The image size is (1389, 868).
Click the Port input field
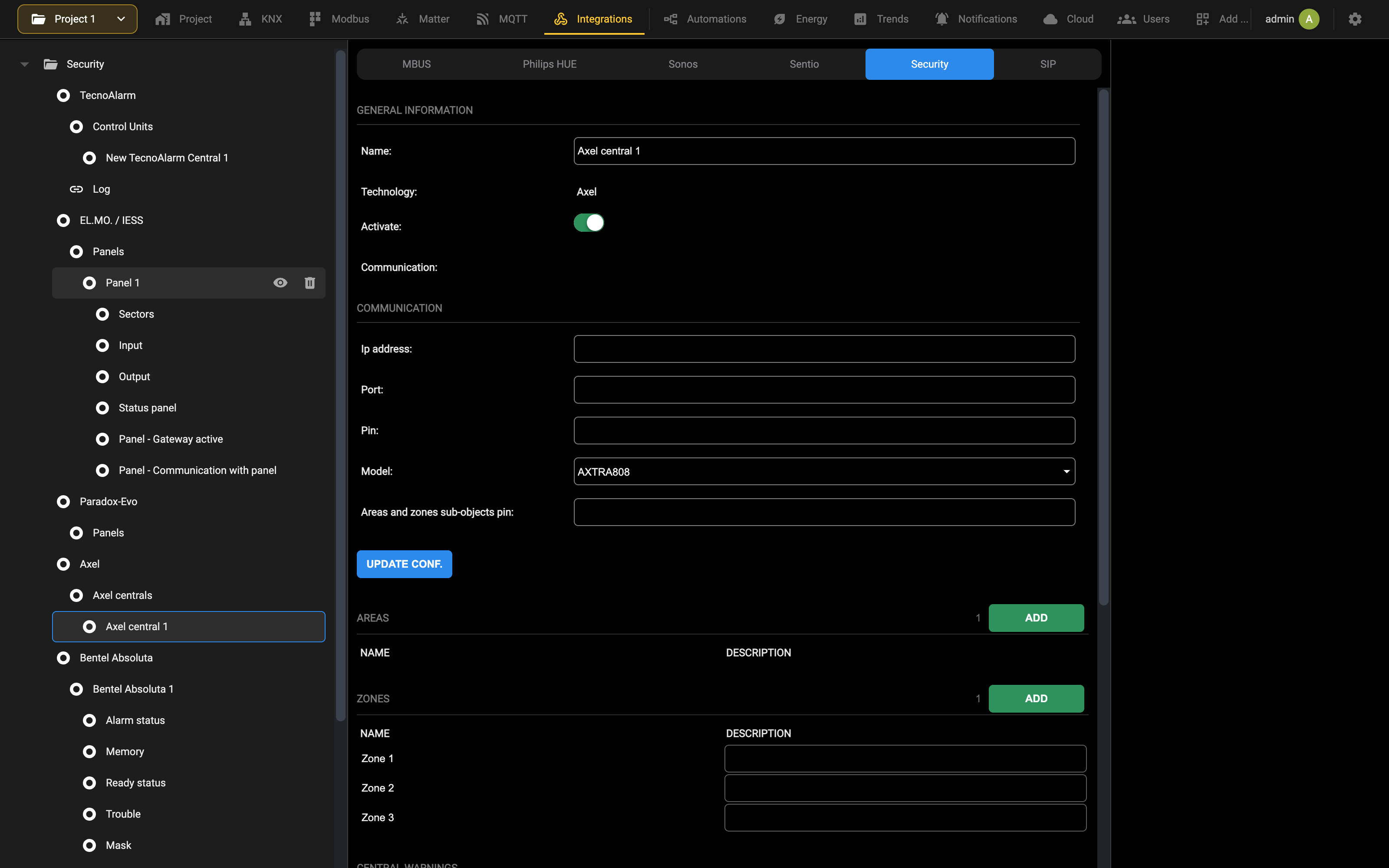point(824,390)
